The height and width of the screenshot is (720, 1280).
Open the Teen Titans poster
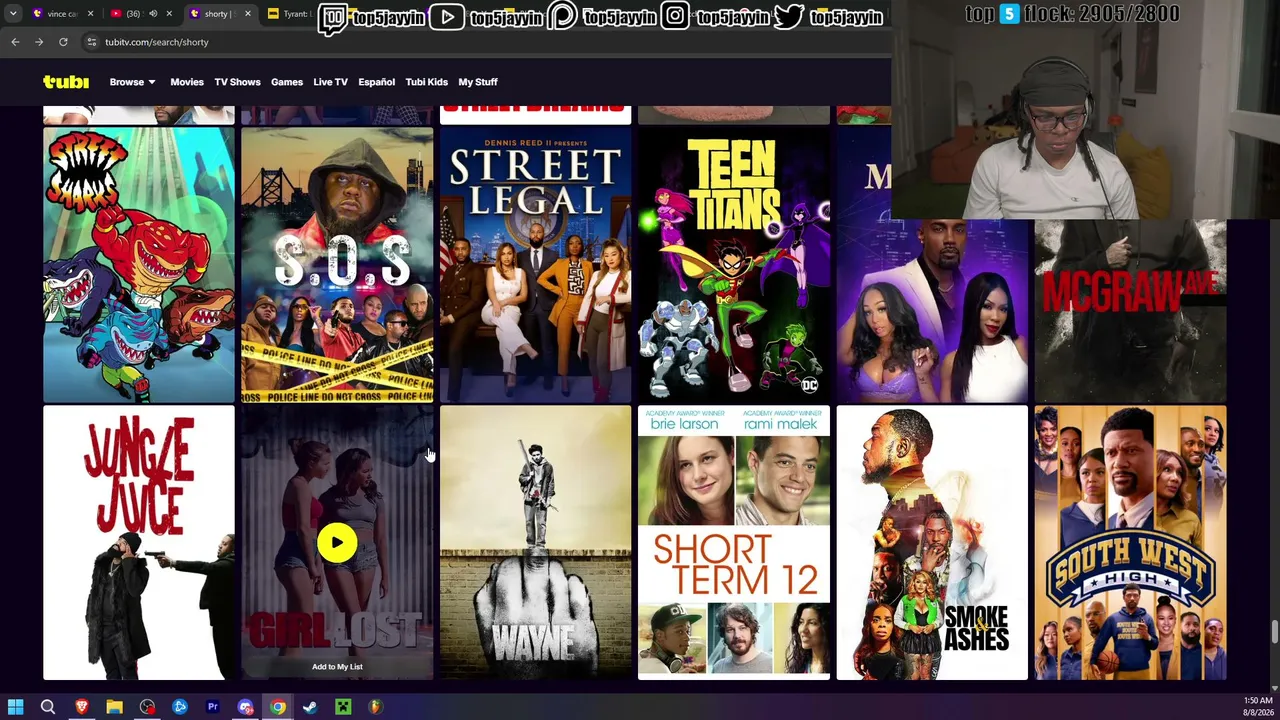[x=734, y=265]
